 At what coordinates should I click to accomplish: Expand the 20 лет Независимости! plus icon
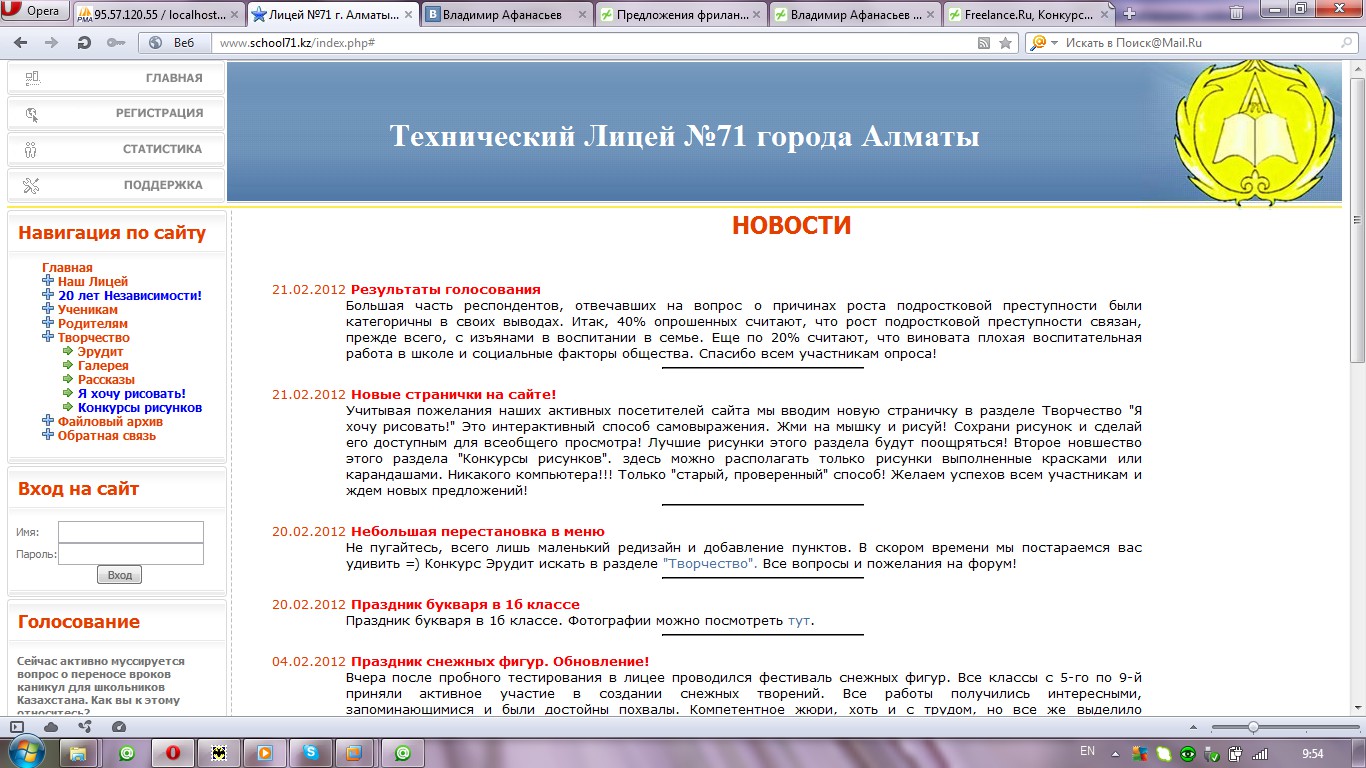[48, 295]
